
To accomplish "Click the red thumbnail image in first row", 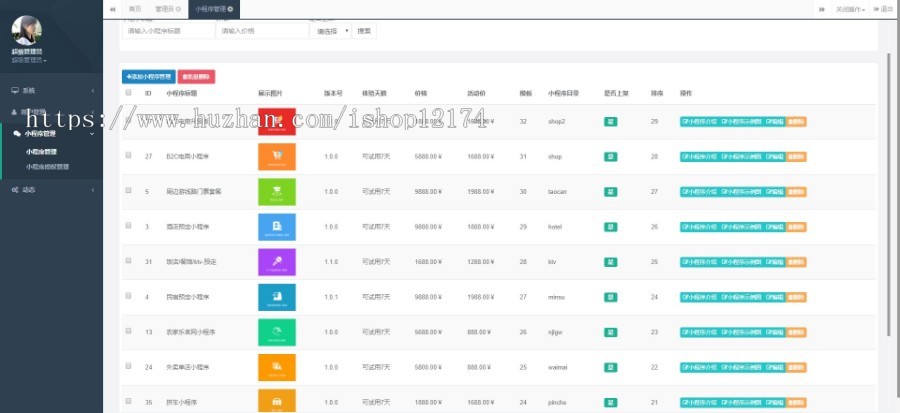I will click(277, 122).
